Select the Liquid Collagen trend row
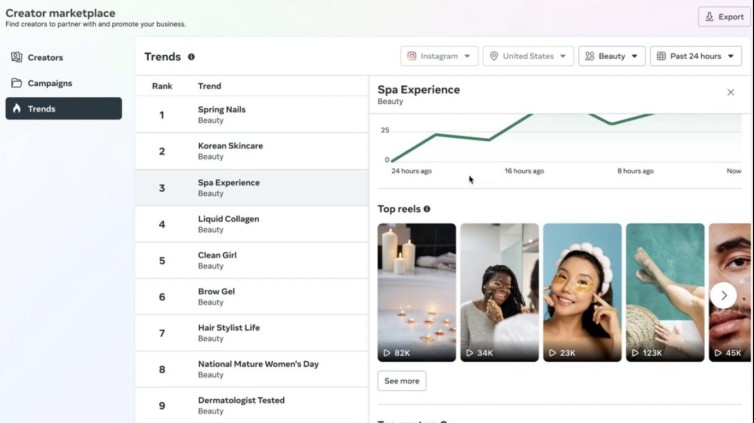This screenshot has width=754, height=423. click(x=252, y=224)
